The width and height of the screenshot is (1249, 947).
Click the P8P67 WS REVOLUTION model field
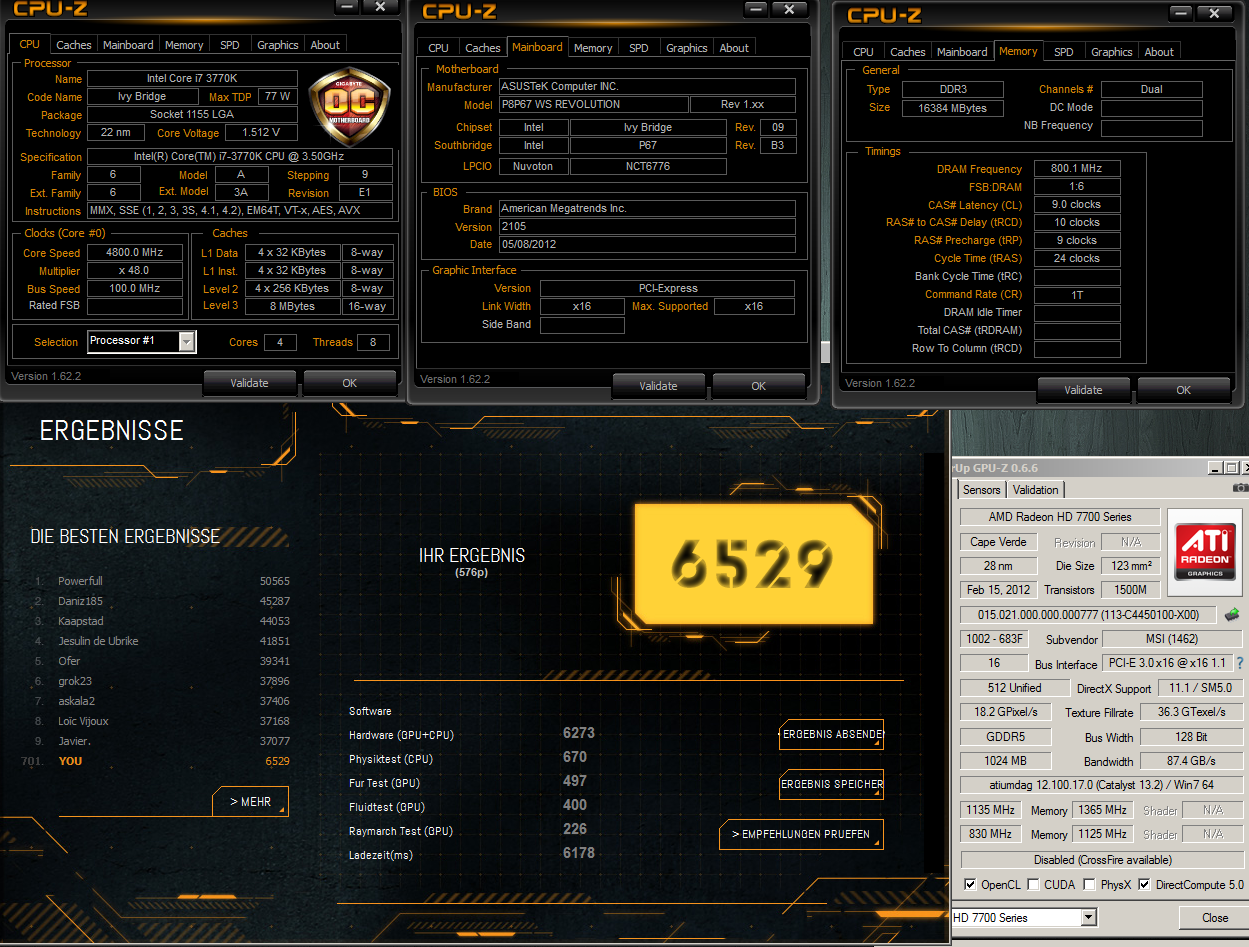pos(592,104)
